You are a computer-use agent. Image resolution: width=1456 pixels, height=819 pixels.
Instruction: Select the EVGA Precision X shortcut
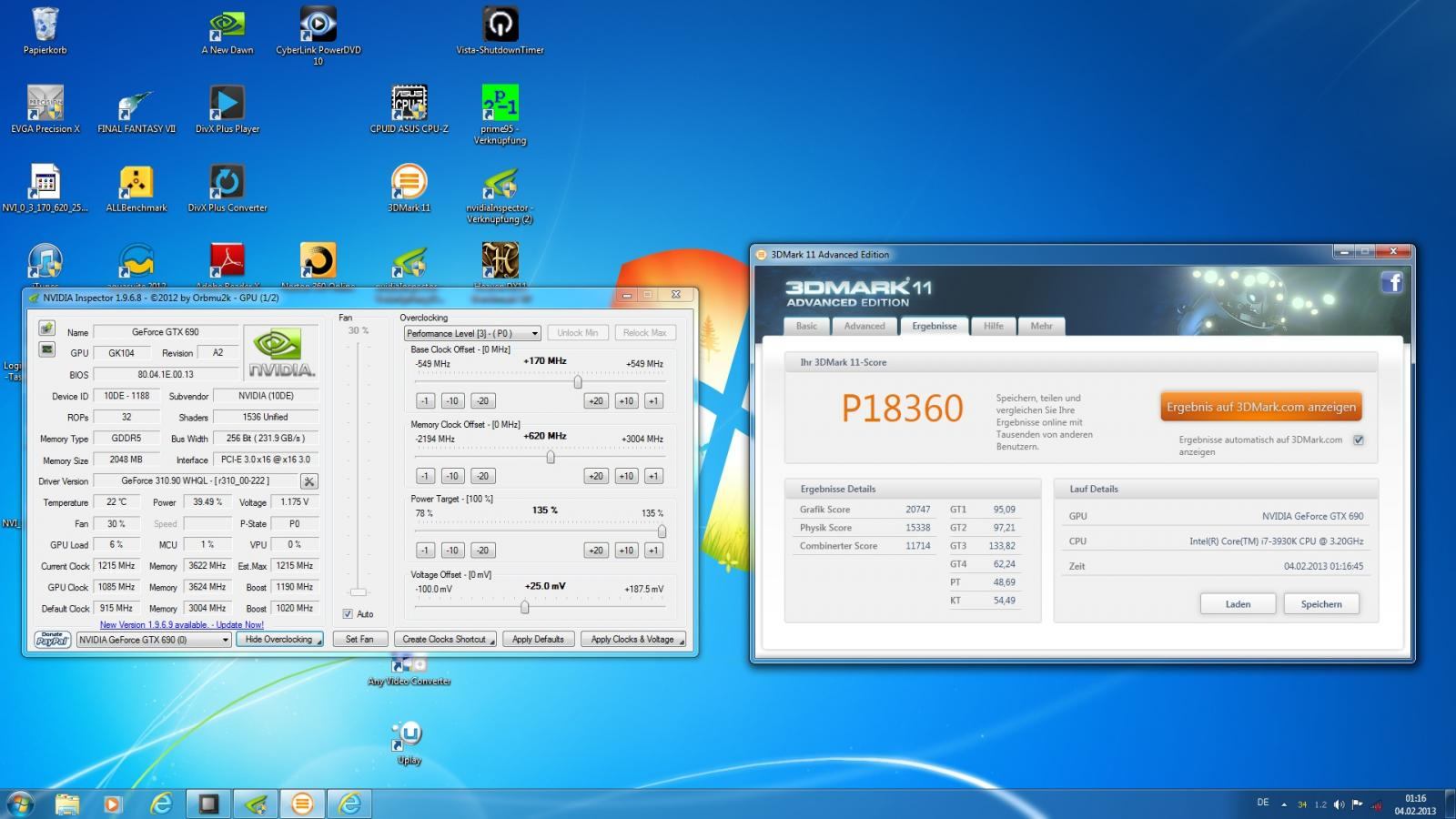(x=45, y=109)
